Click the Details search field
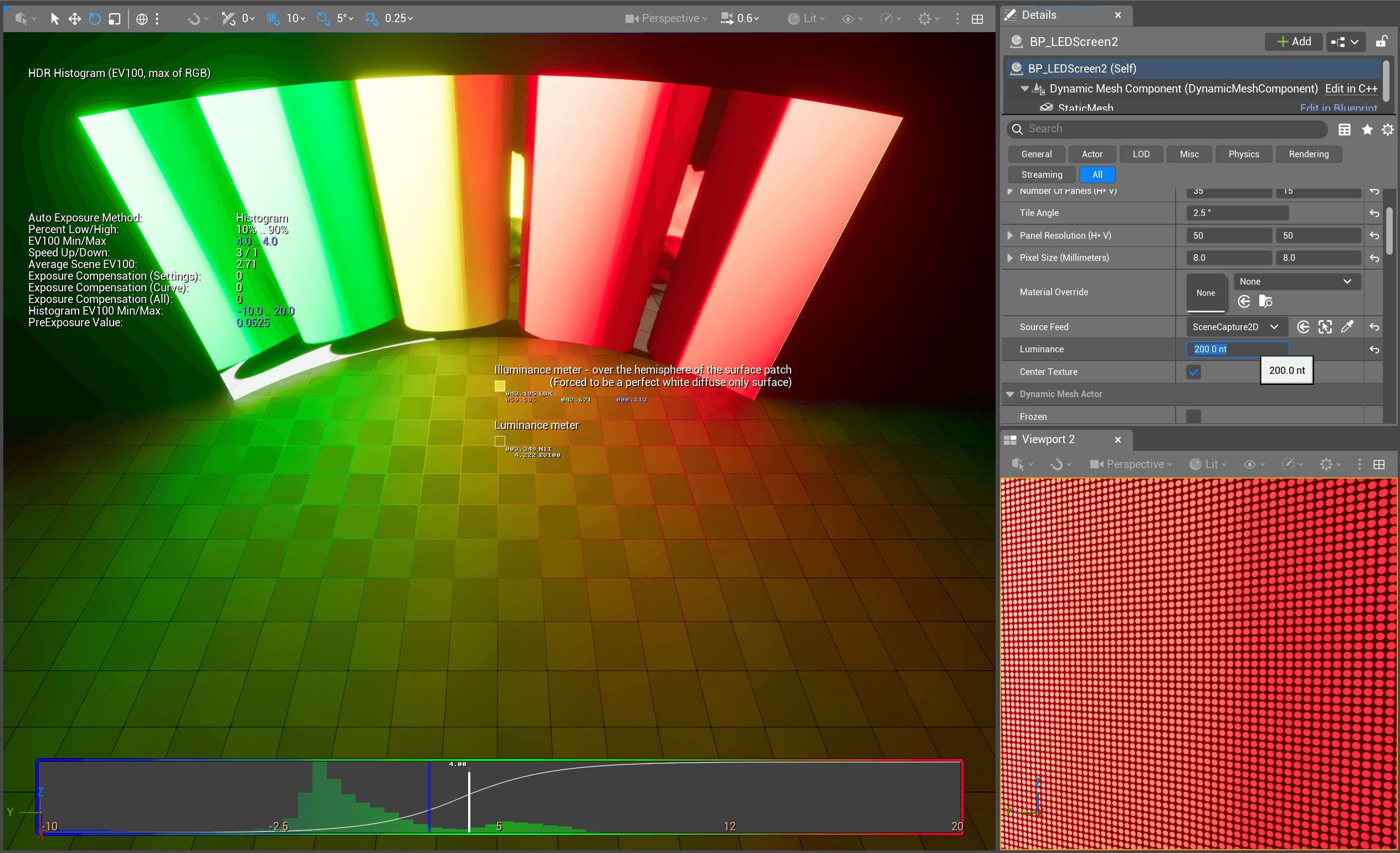The width and height of the screenshot is (1400, 853). (x=1171, y=129)
